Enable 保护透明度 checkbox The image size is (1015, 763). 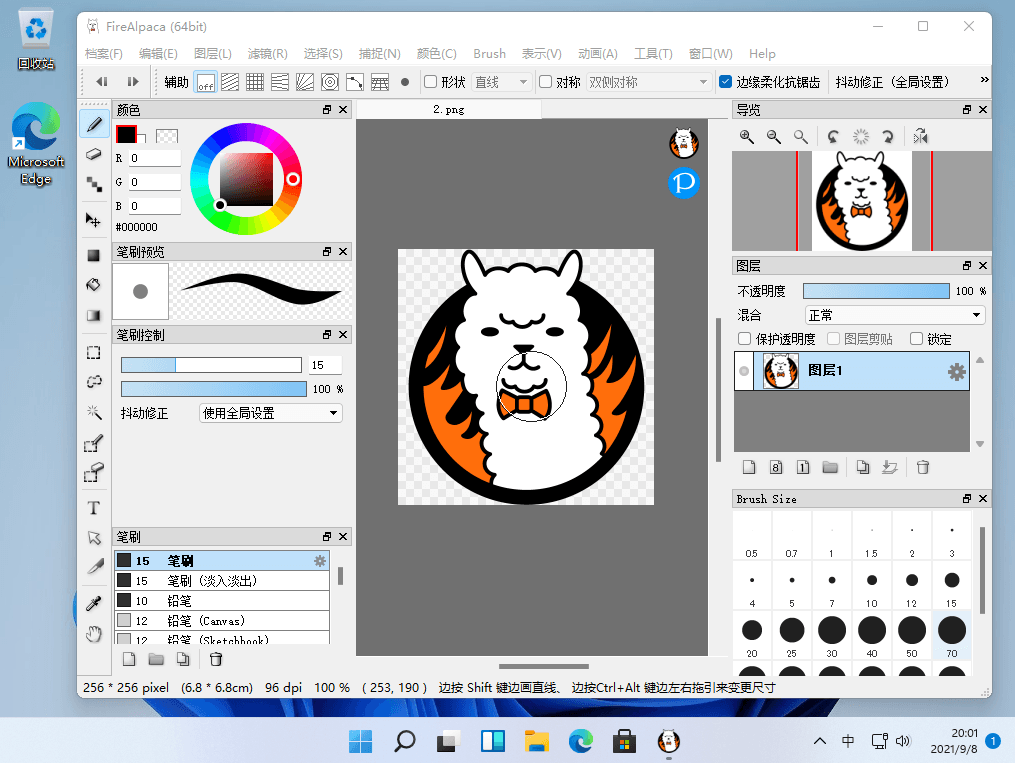tap(744, 338)
